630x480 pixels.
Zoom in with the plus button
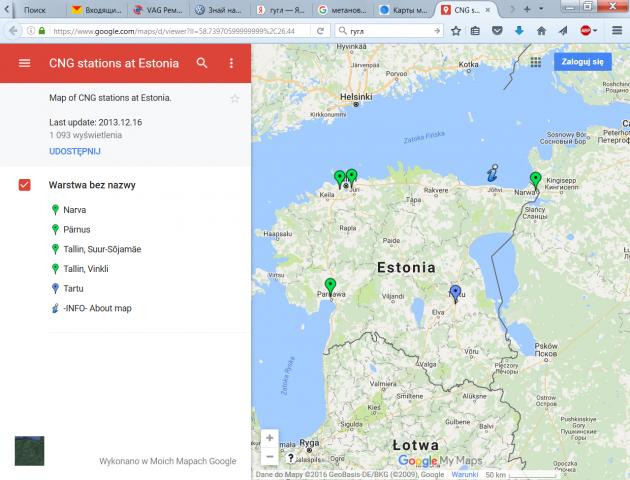point(270,438)
